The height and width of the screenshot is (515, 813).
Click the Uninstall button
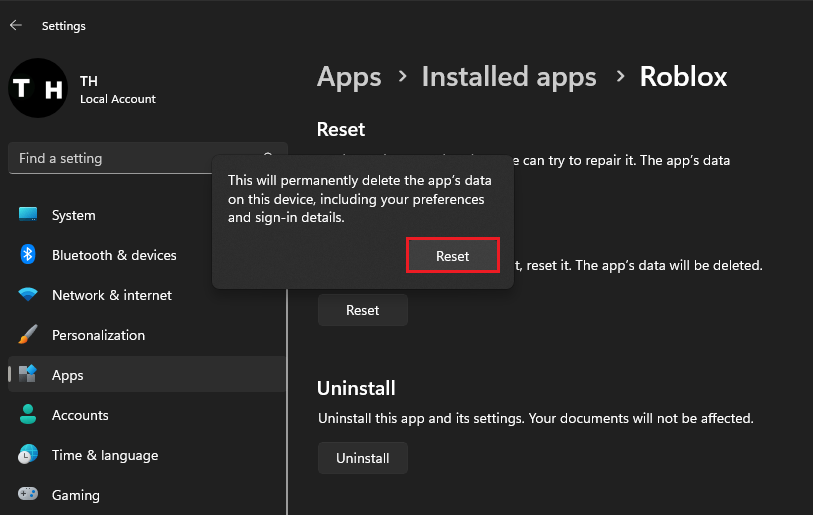click(362, 458)
